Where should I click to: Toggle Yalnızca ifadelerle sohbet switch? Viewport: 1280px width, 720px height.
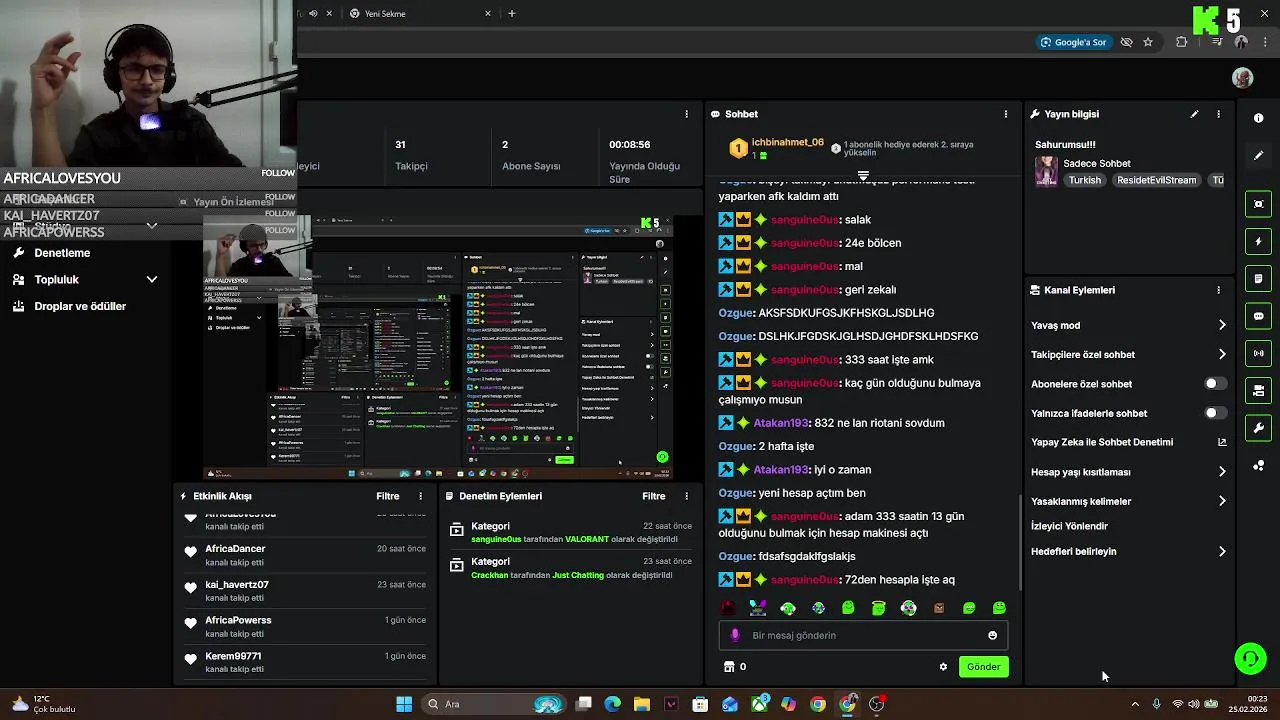click(1215, 413)
